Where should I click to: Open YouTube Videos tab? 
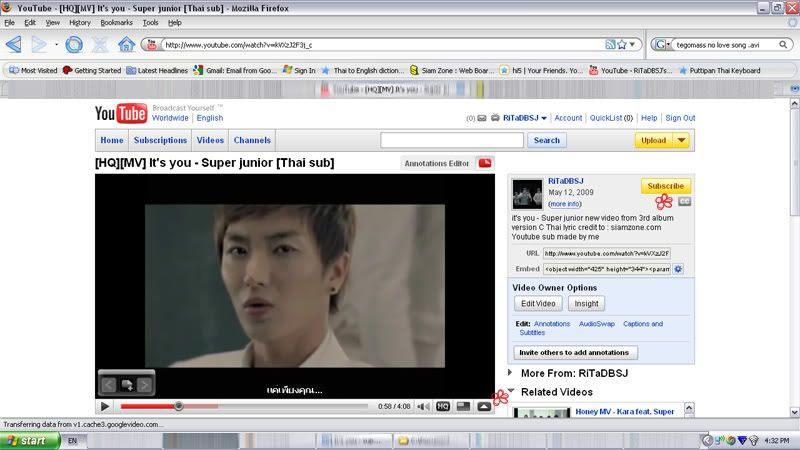click(x=210, y=140)
